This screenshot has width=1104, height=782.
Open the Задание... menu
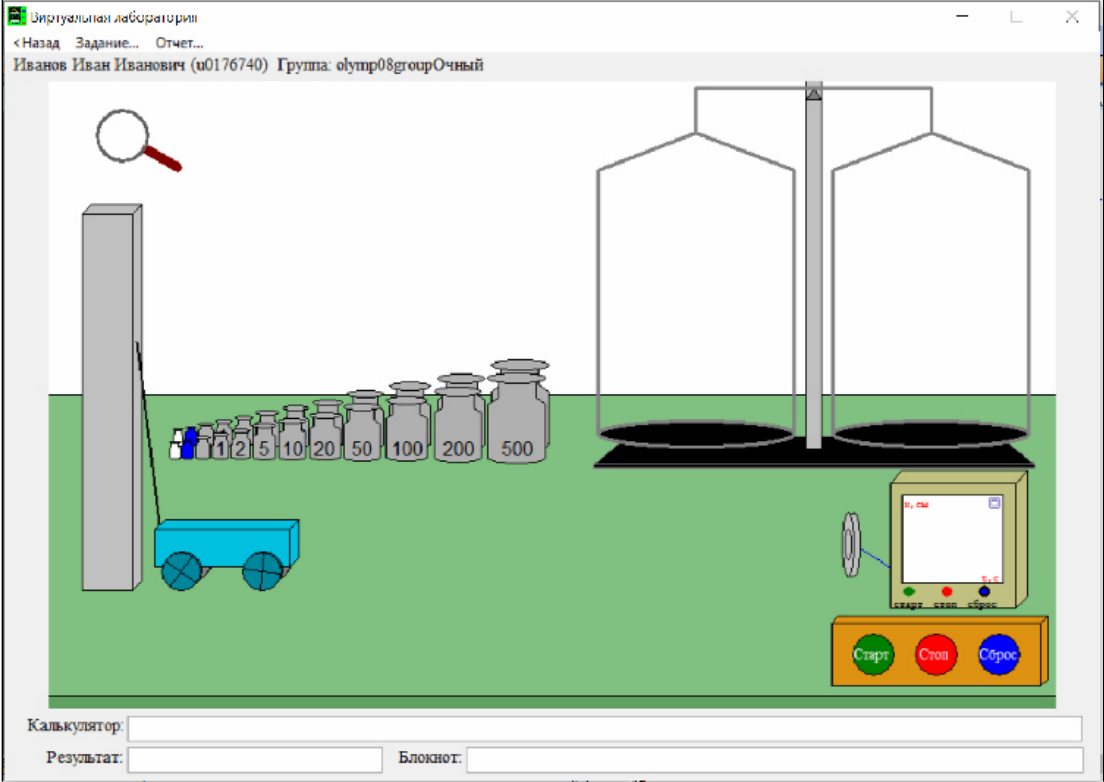pyautogui.click(x=107, y=43)
